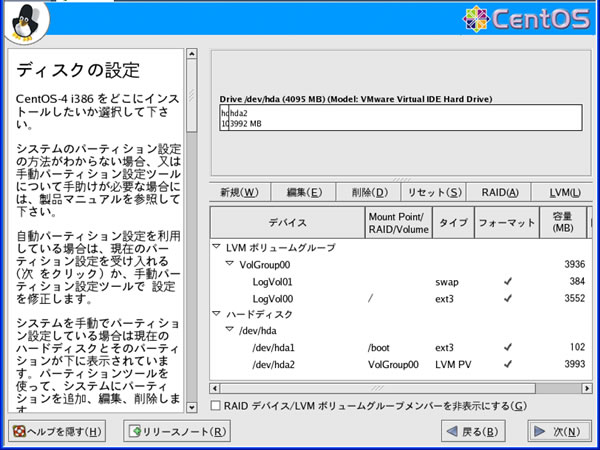
Task: Sort by the デバイス column header
Action: pyautogui.click(x=287, y=223)
